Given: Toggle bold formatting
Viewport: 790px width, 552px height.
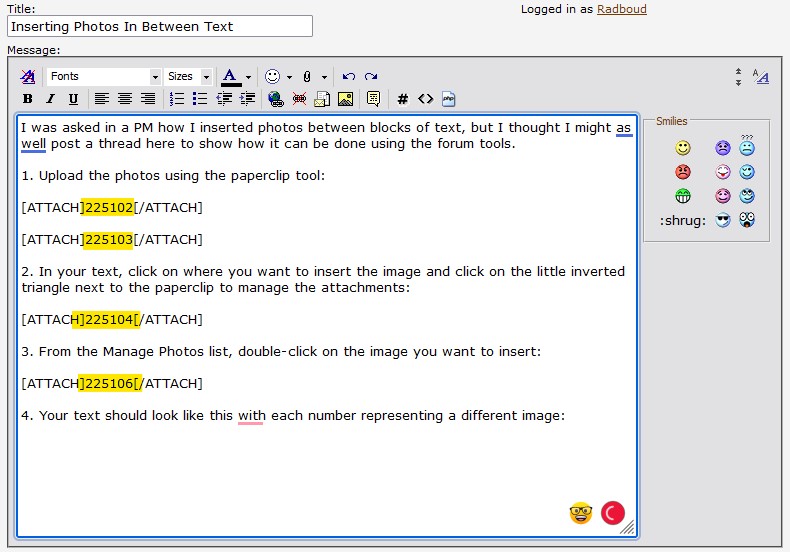Looking at the screenshot, I should pyautogui.click(x=28, y=99).
